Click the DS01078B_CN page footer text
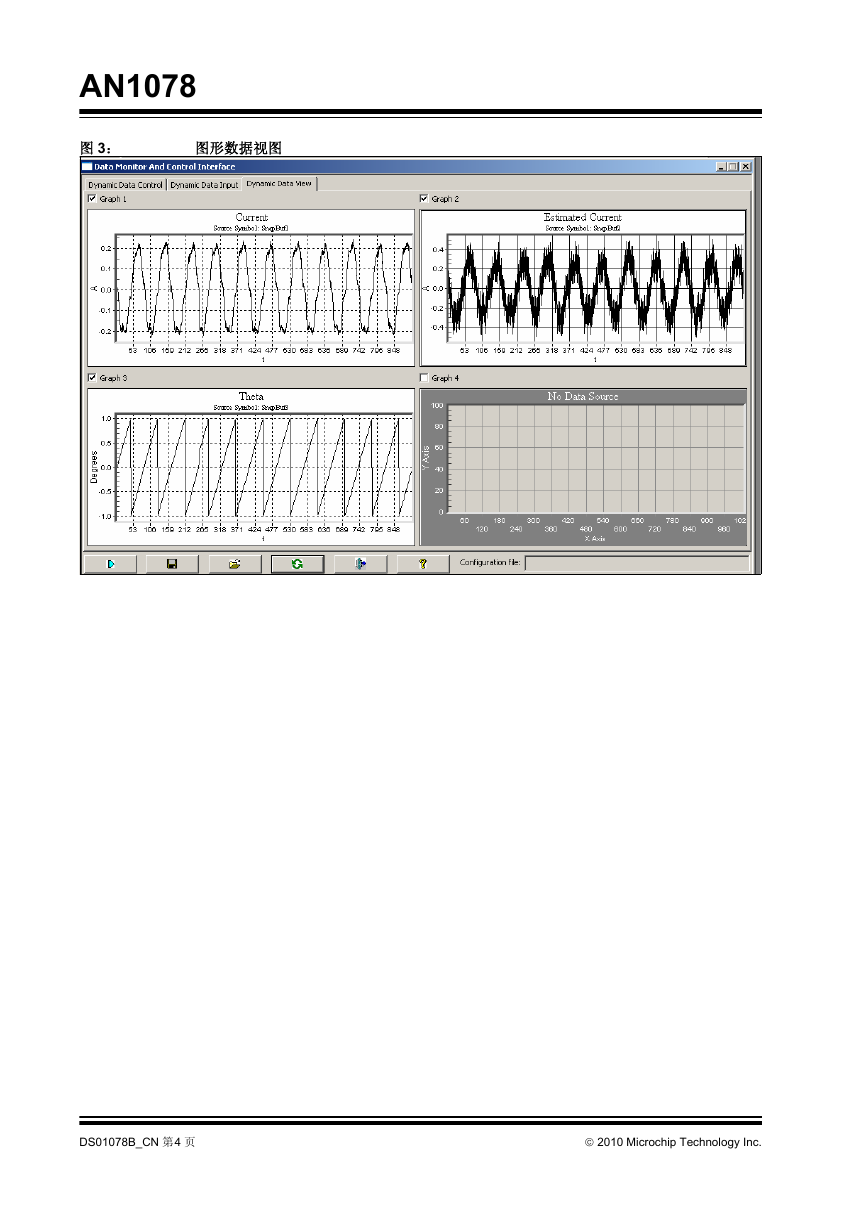 (137, 1142)
